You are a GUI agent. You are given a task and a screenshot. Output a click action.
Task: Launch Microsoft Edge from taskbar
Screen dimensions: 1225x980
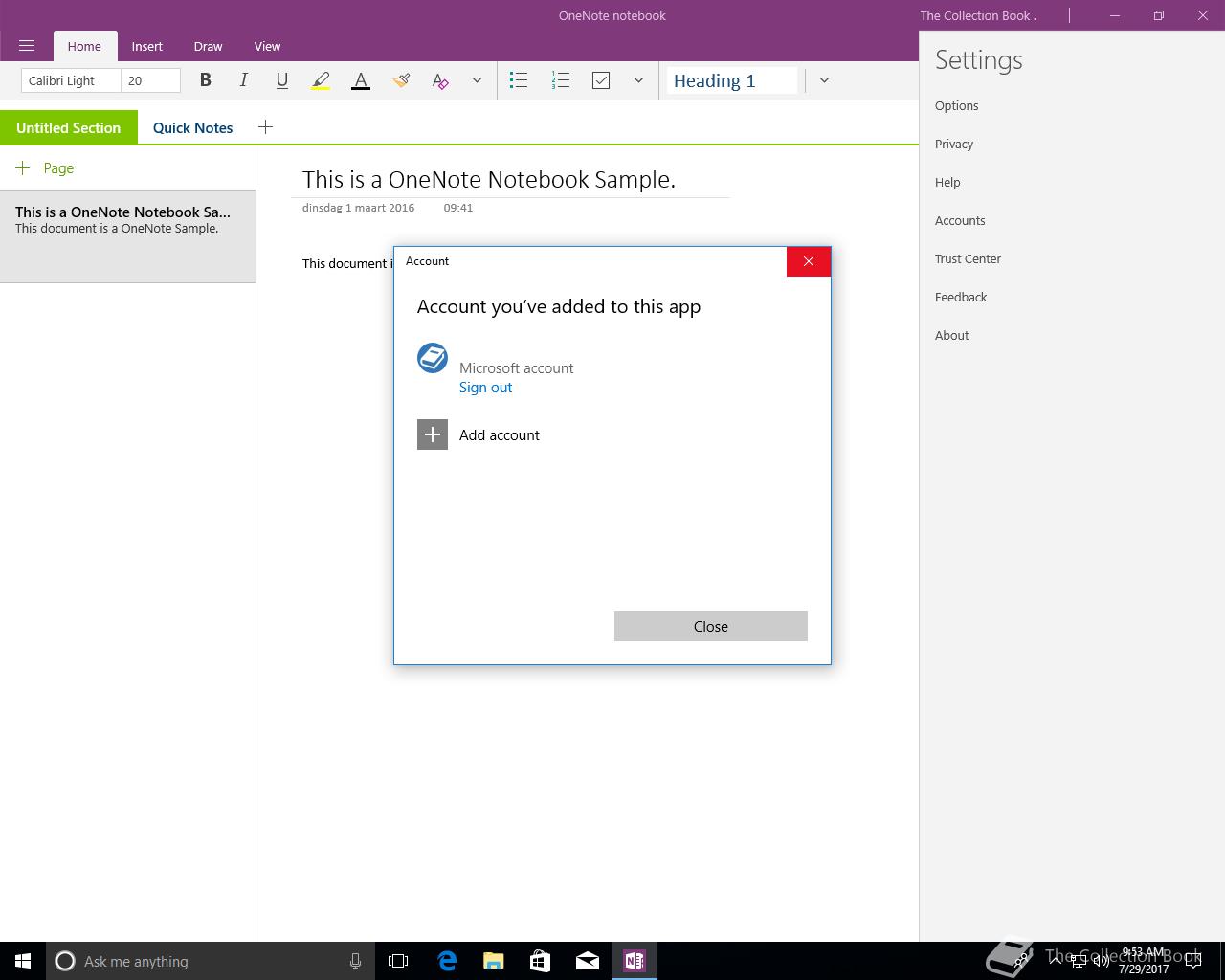[x=447, y=961]
